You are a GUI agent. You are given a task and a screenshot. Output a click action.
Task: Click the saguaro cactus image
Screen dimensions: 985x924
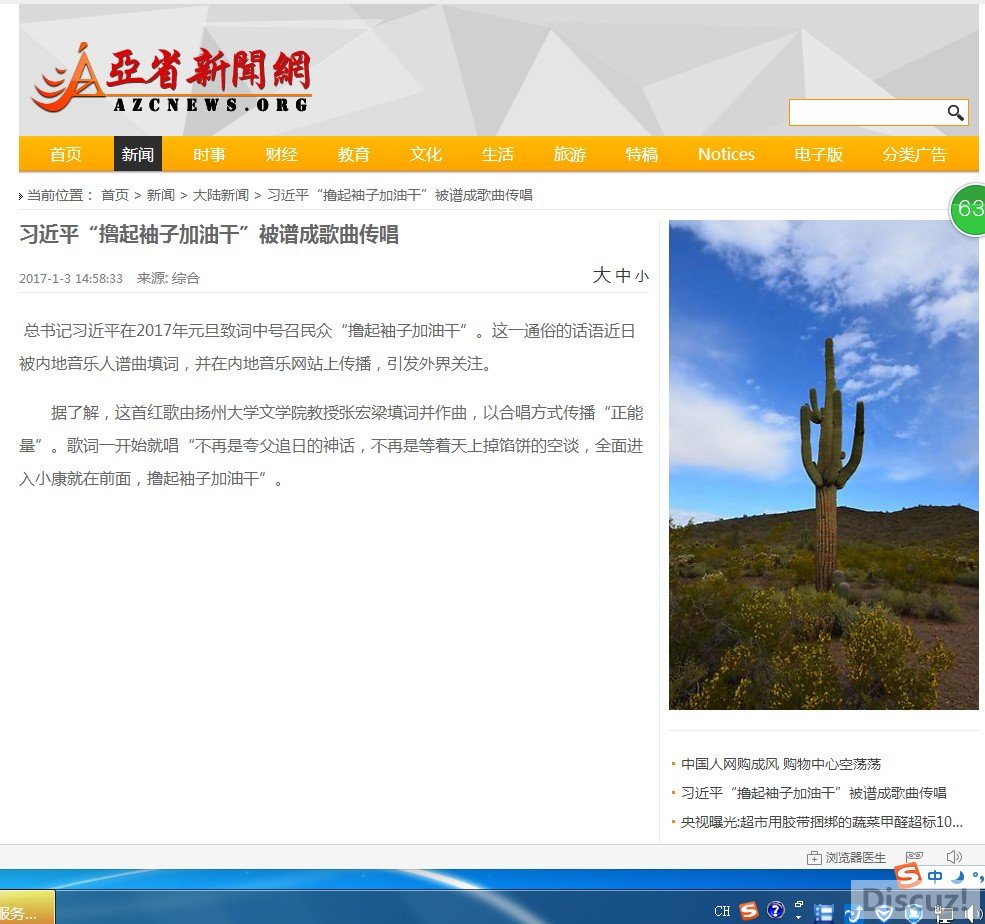coord(823,465)
